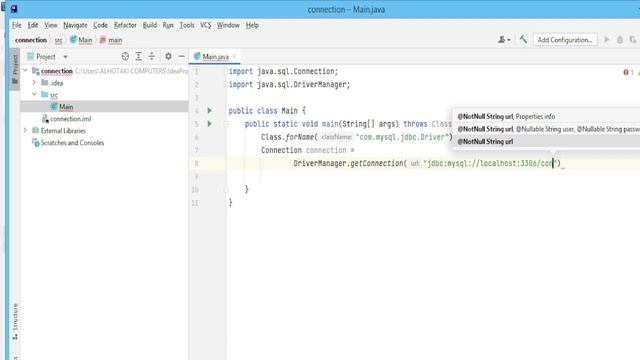Open the Navigate menu
The height and width of the screenshot is (360, 640).
coord(75,25)
